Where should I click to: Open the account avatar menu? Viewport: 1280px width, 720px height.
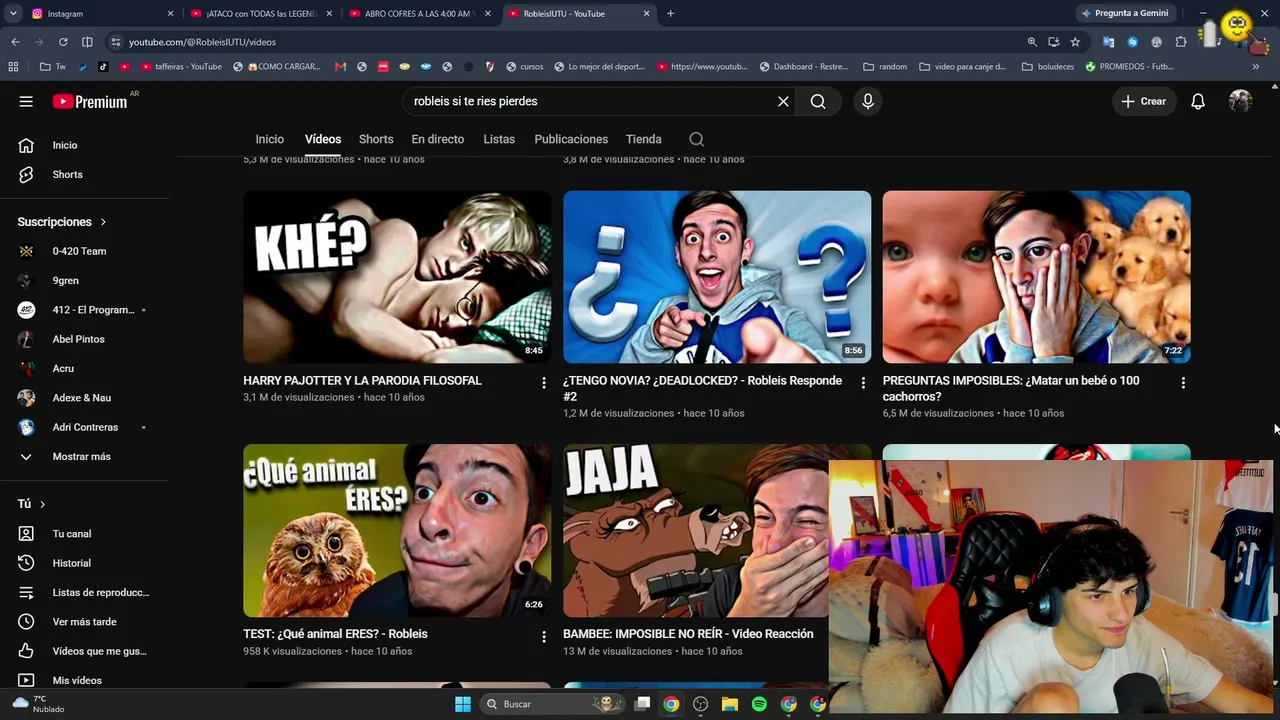pyautogui.click(x=1241, y=101)
